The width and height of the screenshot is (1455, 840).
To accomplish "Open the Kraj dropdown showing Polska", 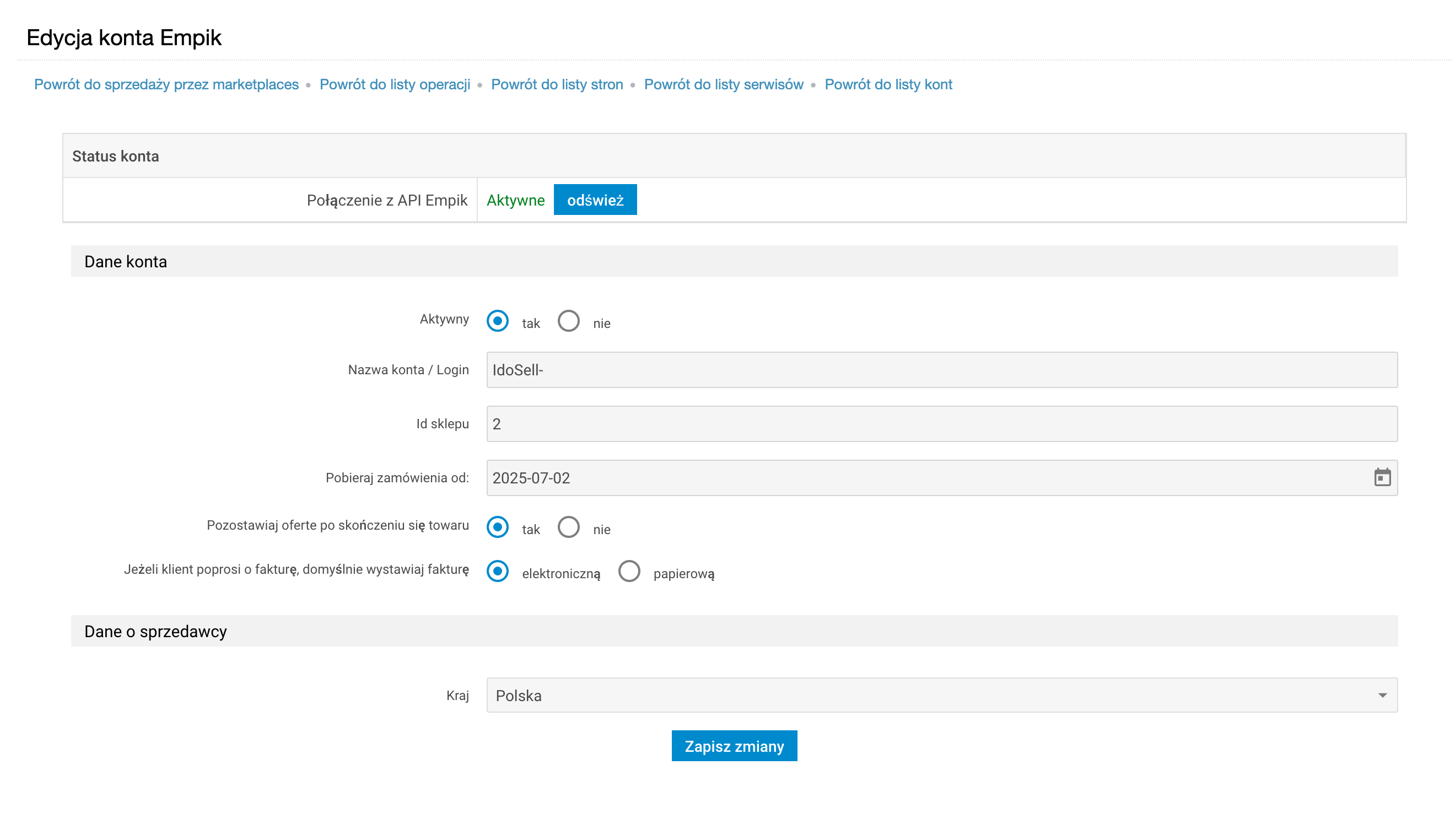I will point(941,695).
